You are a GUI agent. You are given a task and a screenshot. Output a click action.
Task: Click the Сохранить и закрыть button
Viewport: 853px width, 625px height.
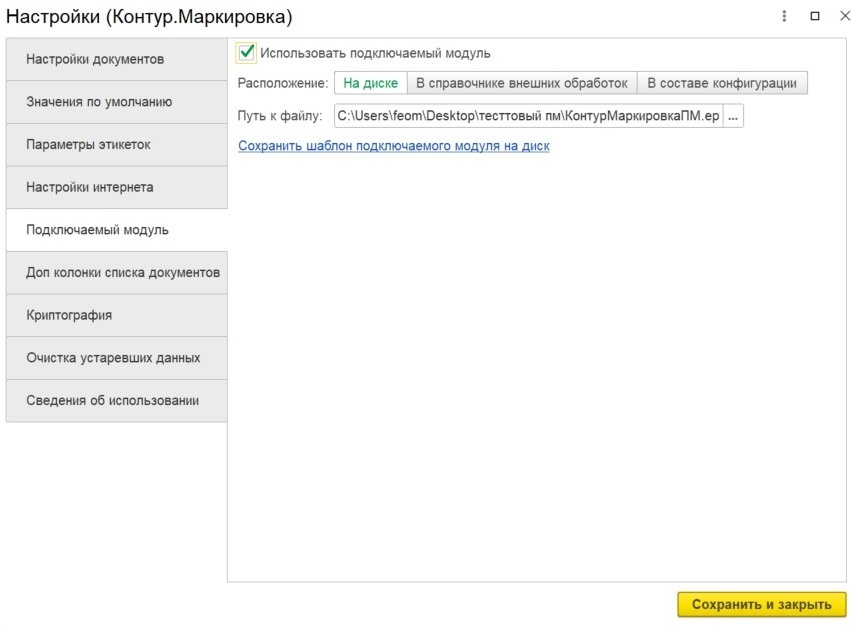[x=762, y=604]
